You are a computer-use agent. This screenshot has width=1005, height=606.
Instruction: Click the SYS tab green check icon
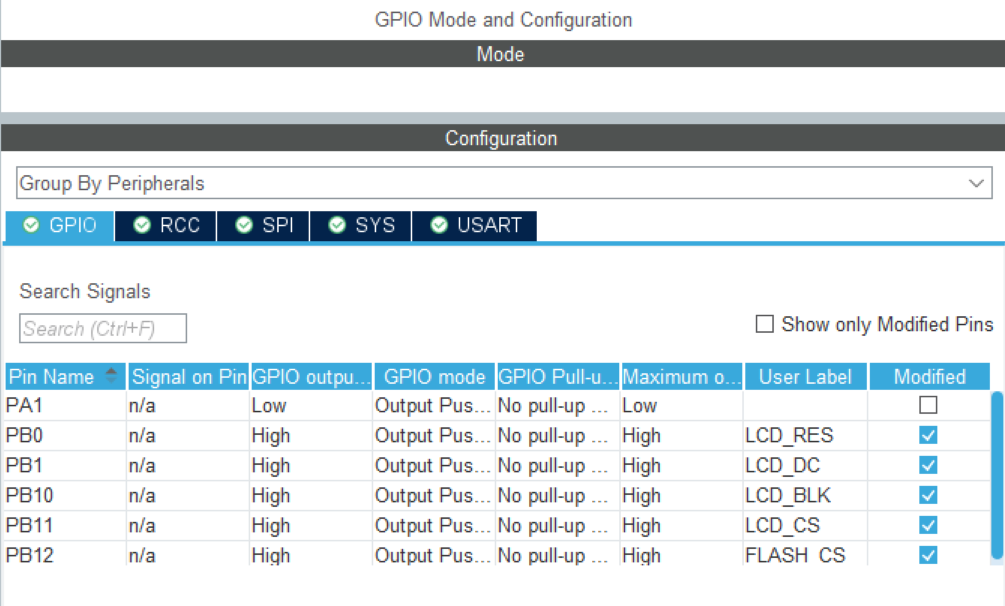tap(337, 225)
